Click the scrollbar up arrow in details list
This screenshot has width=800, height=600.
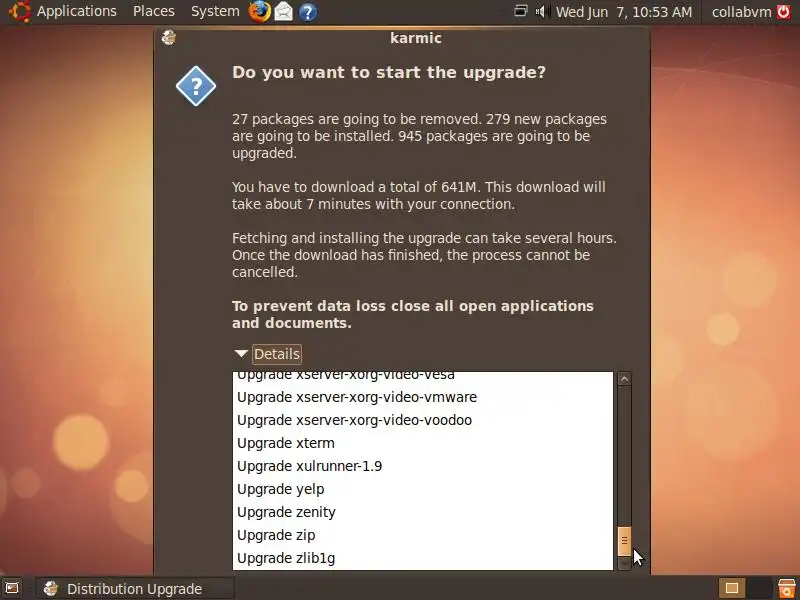pos(624,379)
